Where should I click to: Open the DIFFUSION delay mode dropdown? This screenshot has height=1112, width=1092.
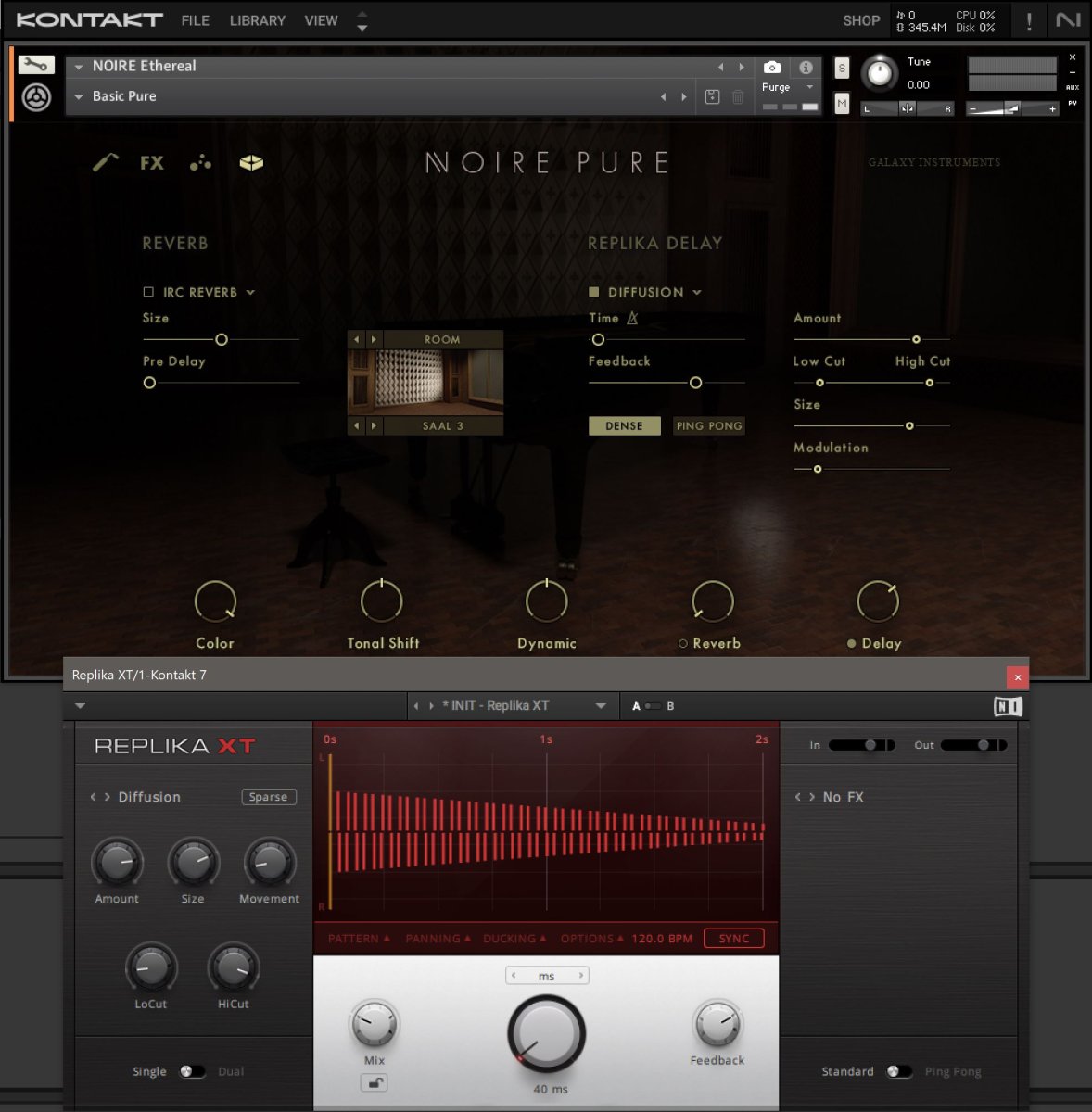tap(697, 293)
